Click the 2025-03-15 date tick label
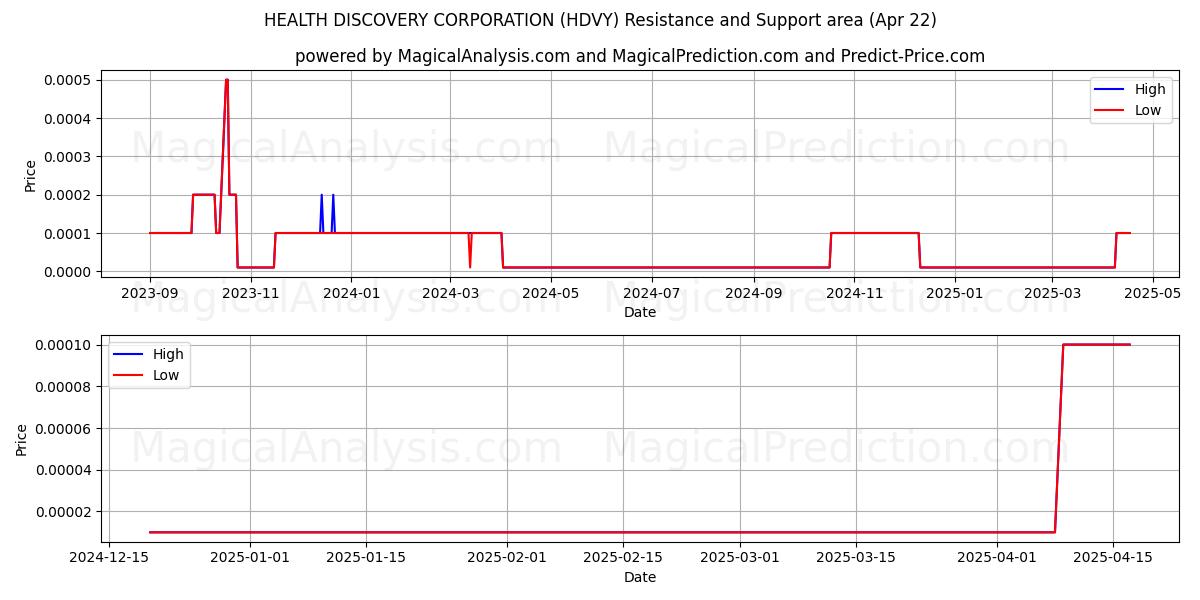 point(855,558)
